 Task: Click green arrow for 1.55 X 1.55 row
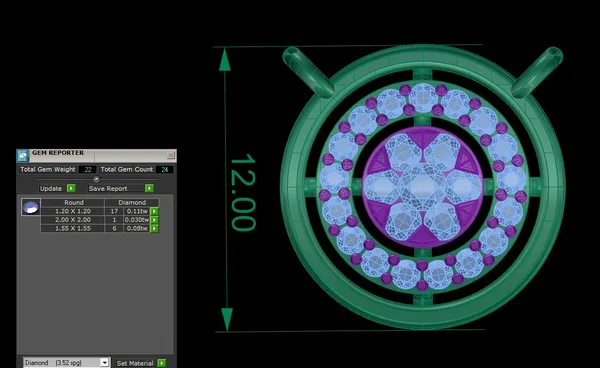[x=154, y=228]
